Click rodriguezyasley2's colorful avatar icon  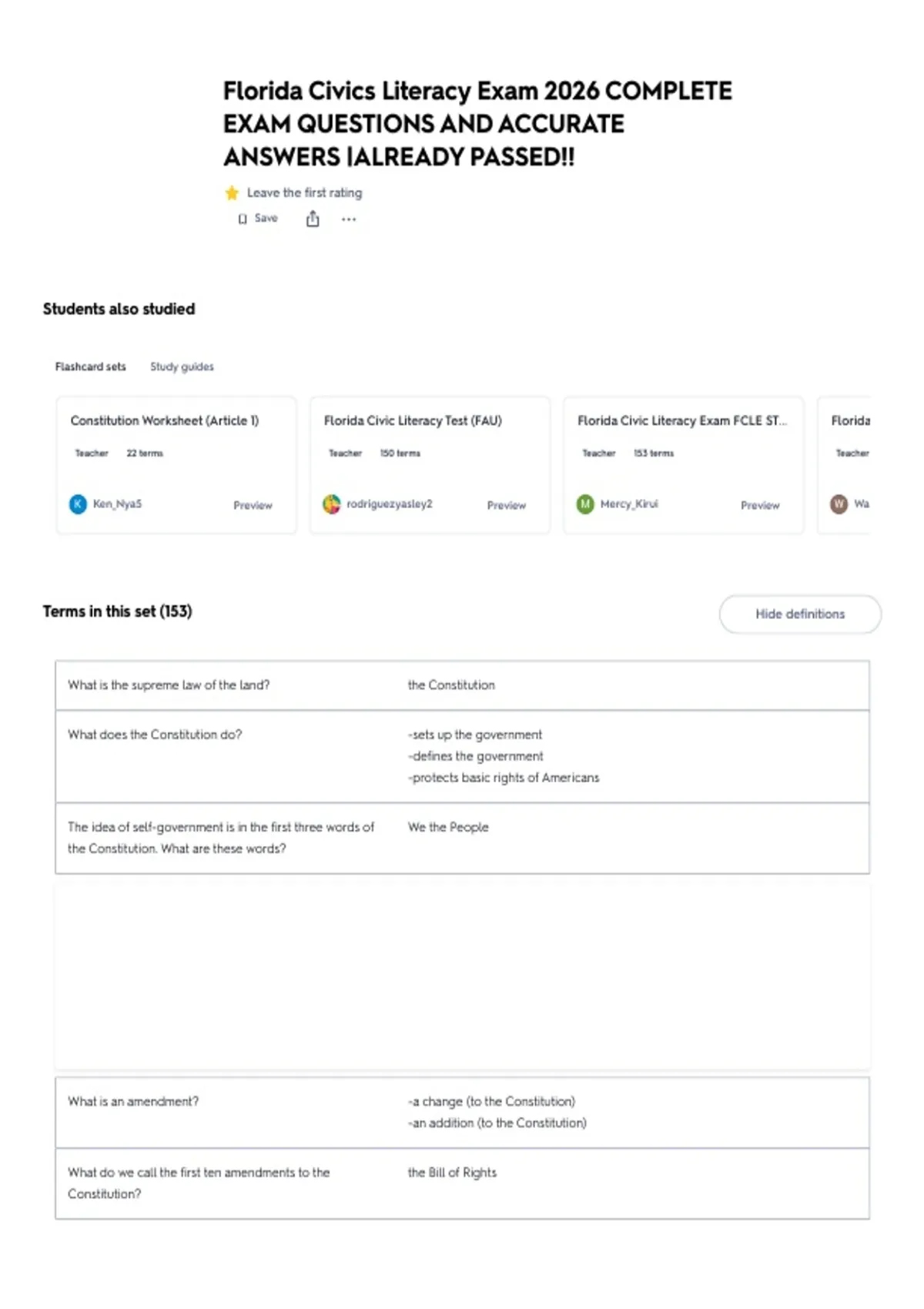331,504
